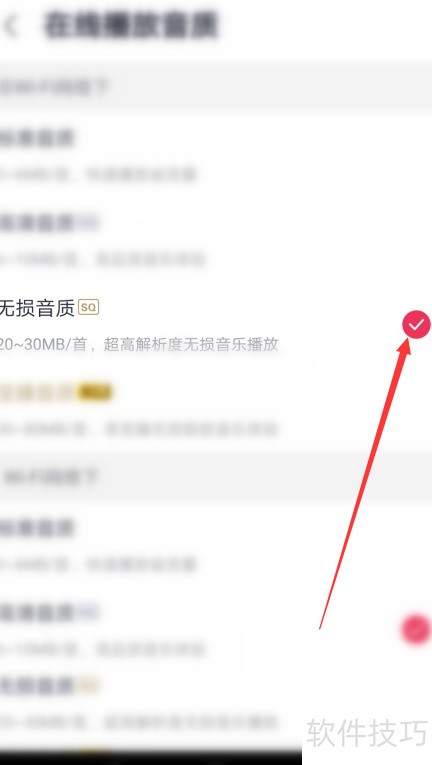The image size is (432, 765).
Task: Click the SQ badge in the non-Wi-Fi section
Action: click(x=88, y=685)
